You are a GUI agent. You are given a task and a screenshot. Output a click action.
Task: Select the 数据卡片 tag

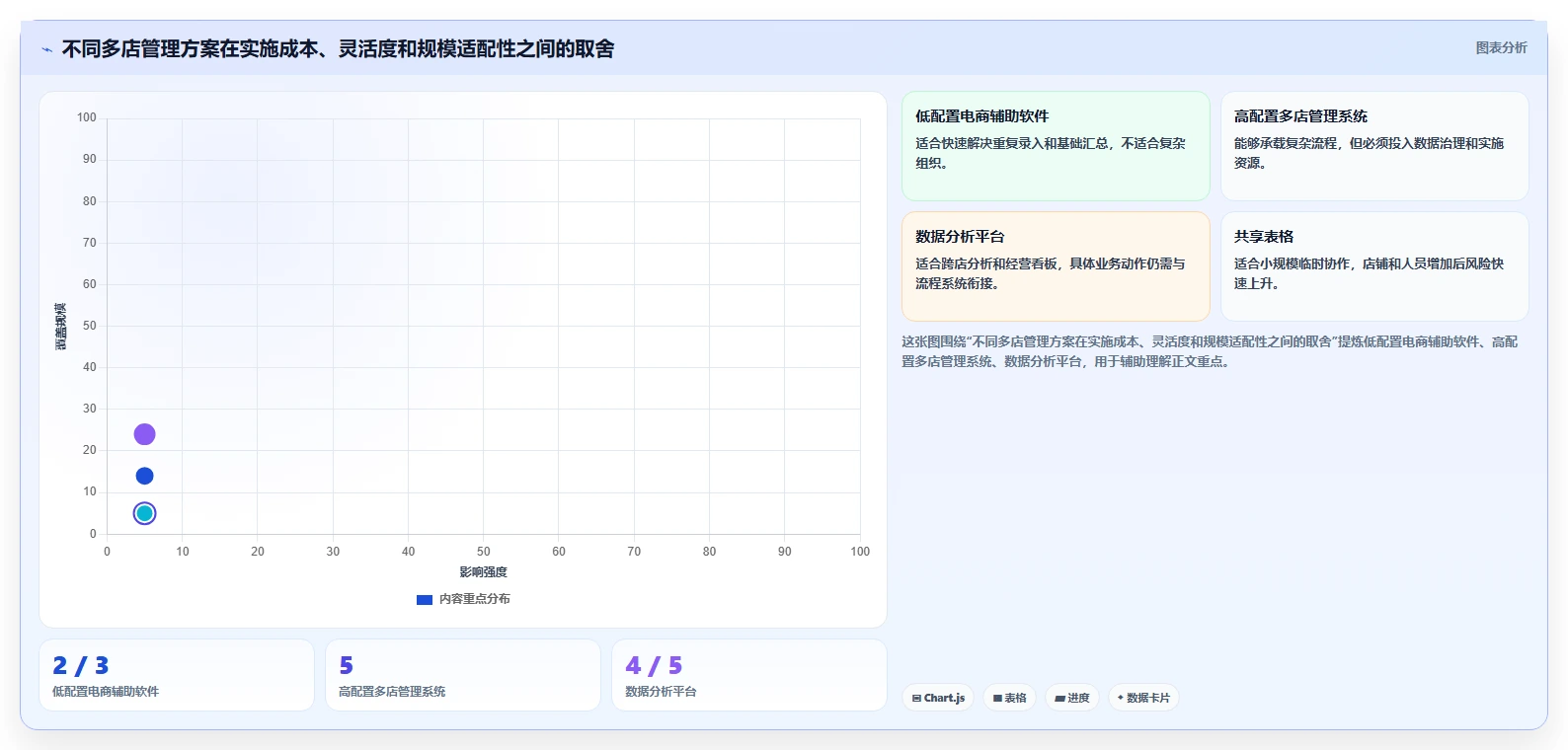tap(1143, 698)
